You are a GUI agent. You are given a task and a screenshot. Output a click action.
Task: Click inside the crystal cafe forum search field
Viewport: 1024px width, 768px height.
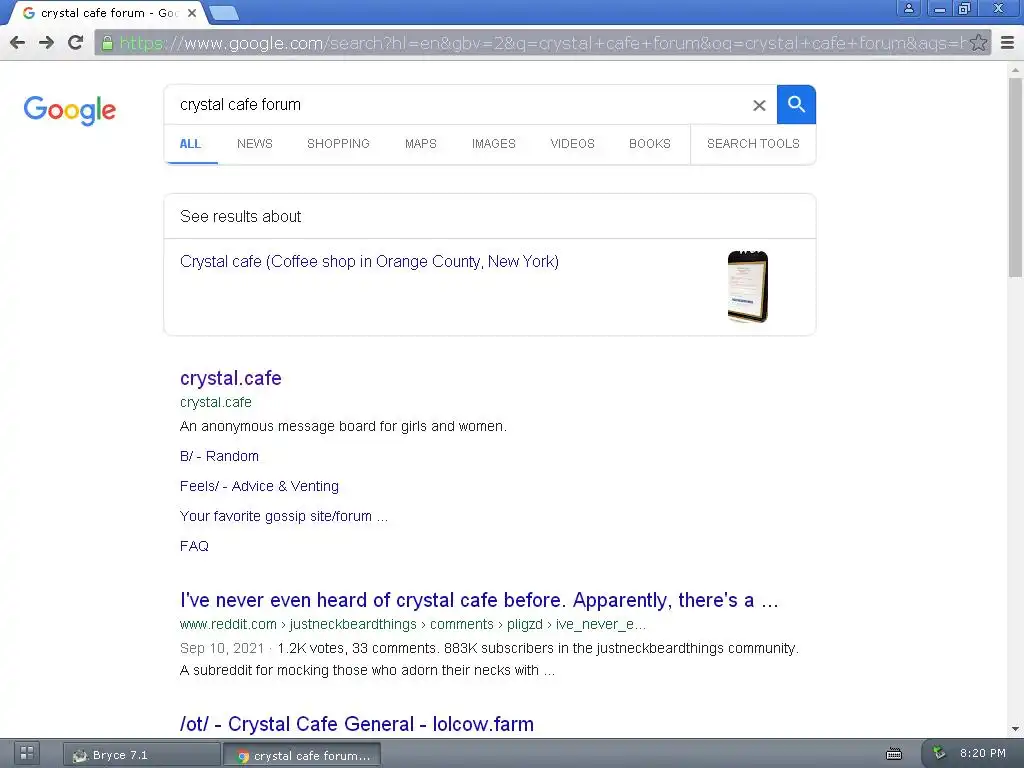[x=457, y=104]
